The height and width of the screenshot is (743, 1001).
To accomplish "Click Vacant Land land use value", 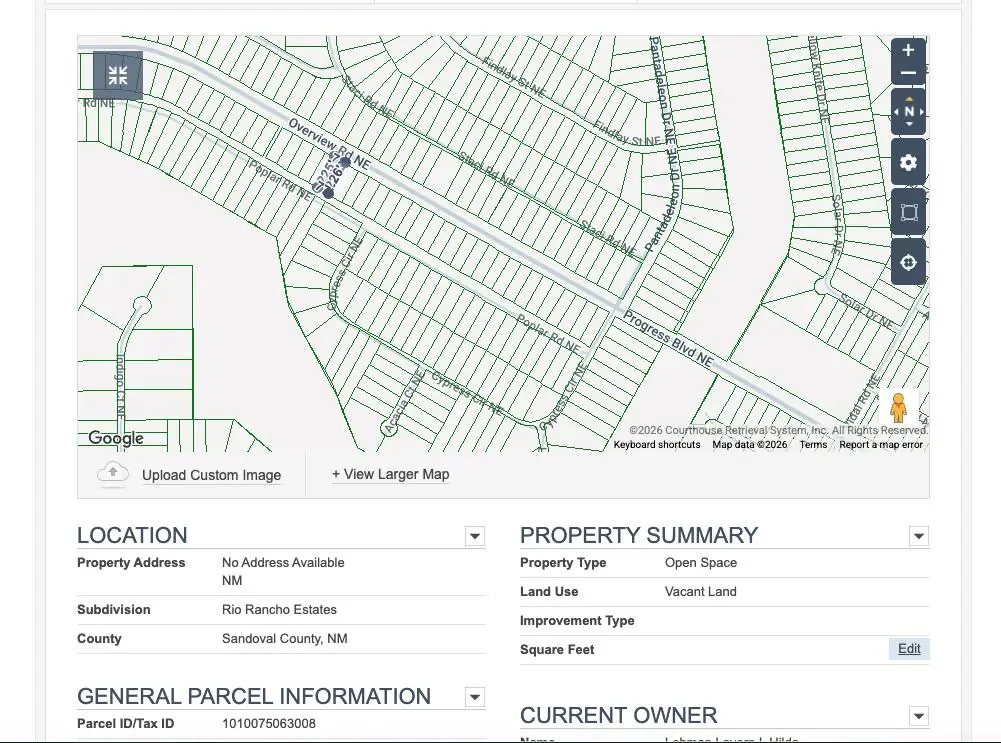I will pos(700,592).
